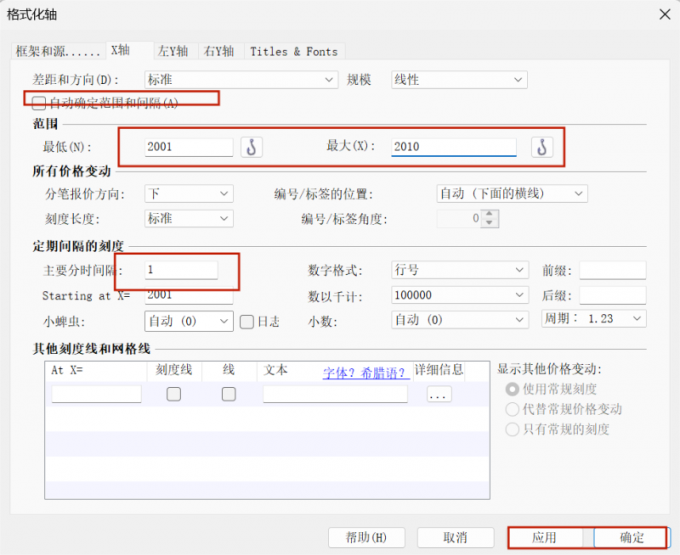Increase the 编号/标签角度 stepper value
Screen dimensions: 680x555
(490, 214)
